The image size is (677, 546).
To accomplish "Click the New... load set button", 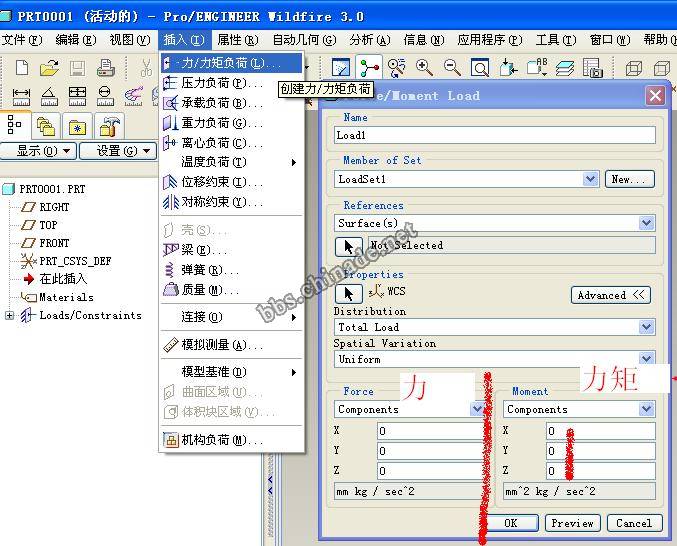I will coord(630,179).
